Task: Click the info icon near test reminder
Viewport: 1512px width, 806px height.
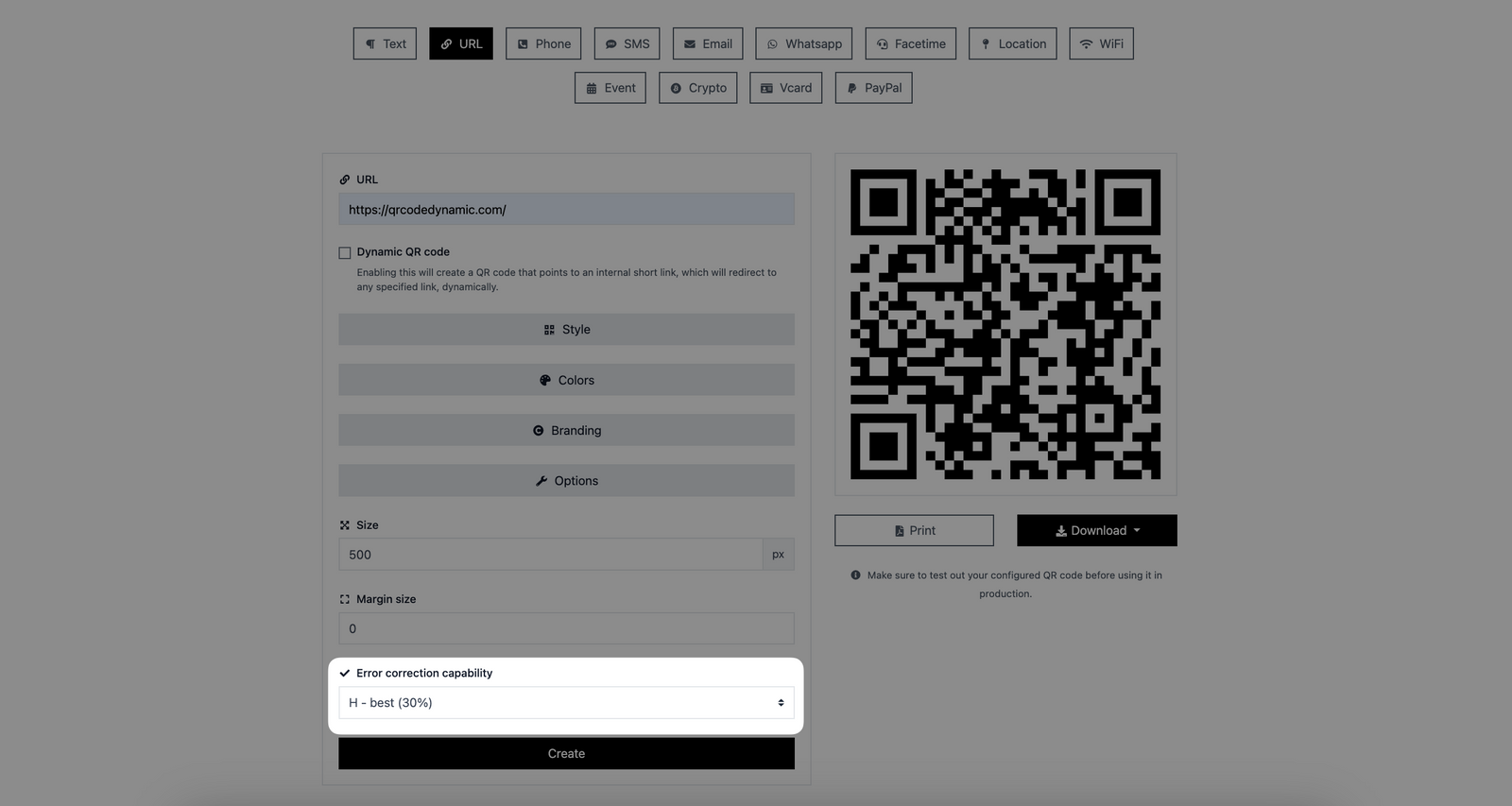Action: pos(856,574)
